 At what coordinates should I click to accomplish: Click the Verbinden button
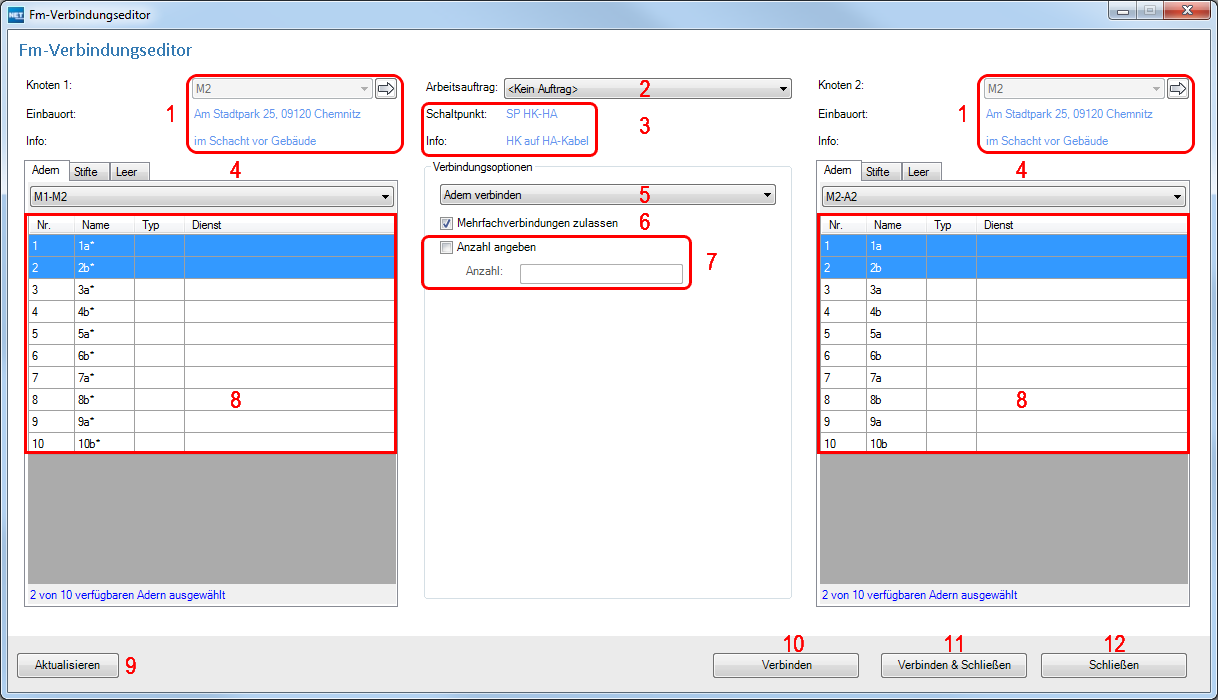pyautogui.click(x=786, y=665)
